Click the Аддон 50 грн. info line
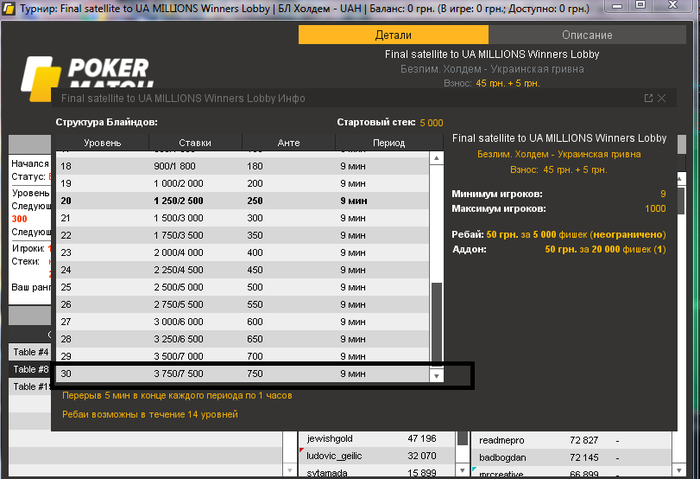Screen dimensions: 700x479 [x=558, y=249]
